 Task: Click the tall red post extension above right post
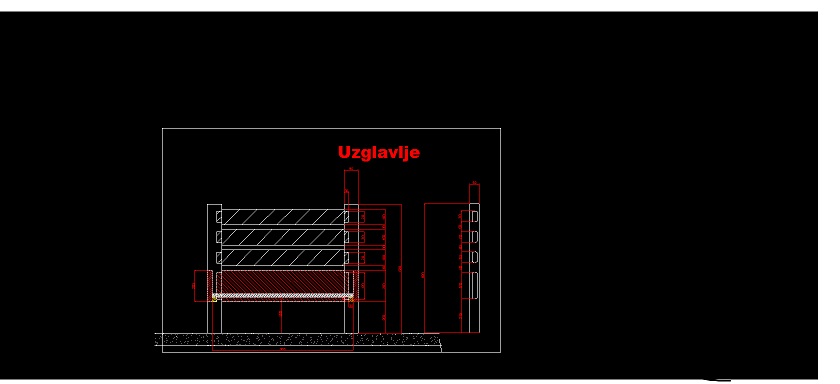click(351, 187)
